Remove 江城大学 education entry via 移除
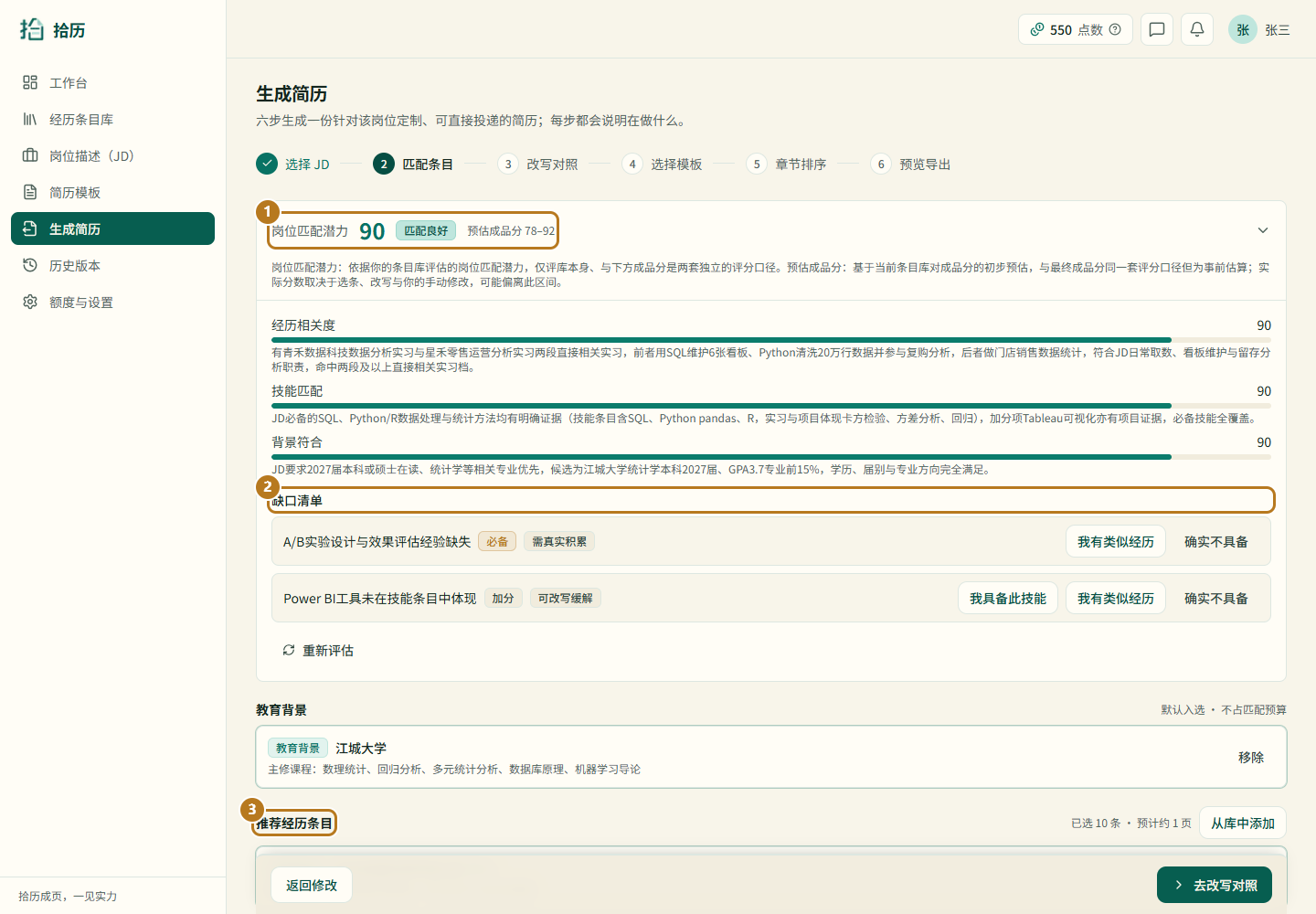1316x914 pixels. pyautogui.click(x=1251, y=757)
